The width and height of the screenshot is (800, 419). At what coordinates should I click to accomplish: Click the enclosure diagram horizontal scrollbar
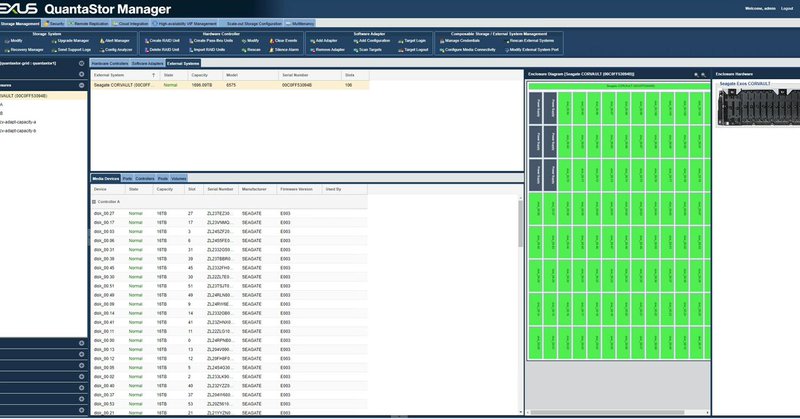pyautogui.click(x=607, y=412)
